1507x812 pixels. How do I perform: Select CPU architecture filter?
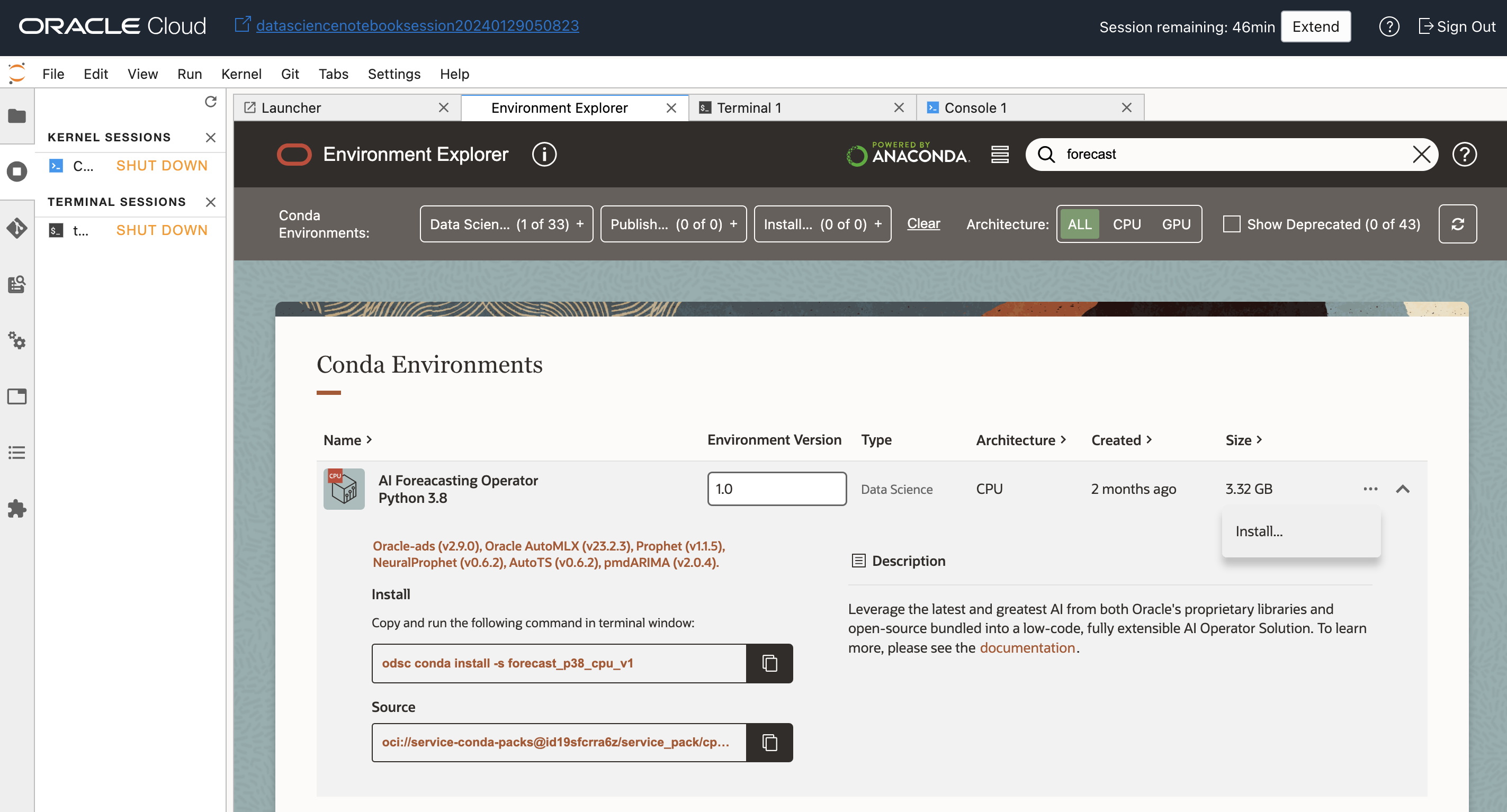coord(1126,224)
